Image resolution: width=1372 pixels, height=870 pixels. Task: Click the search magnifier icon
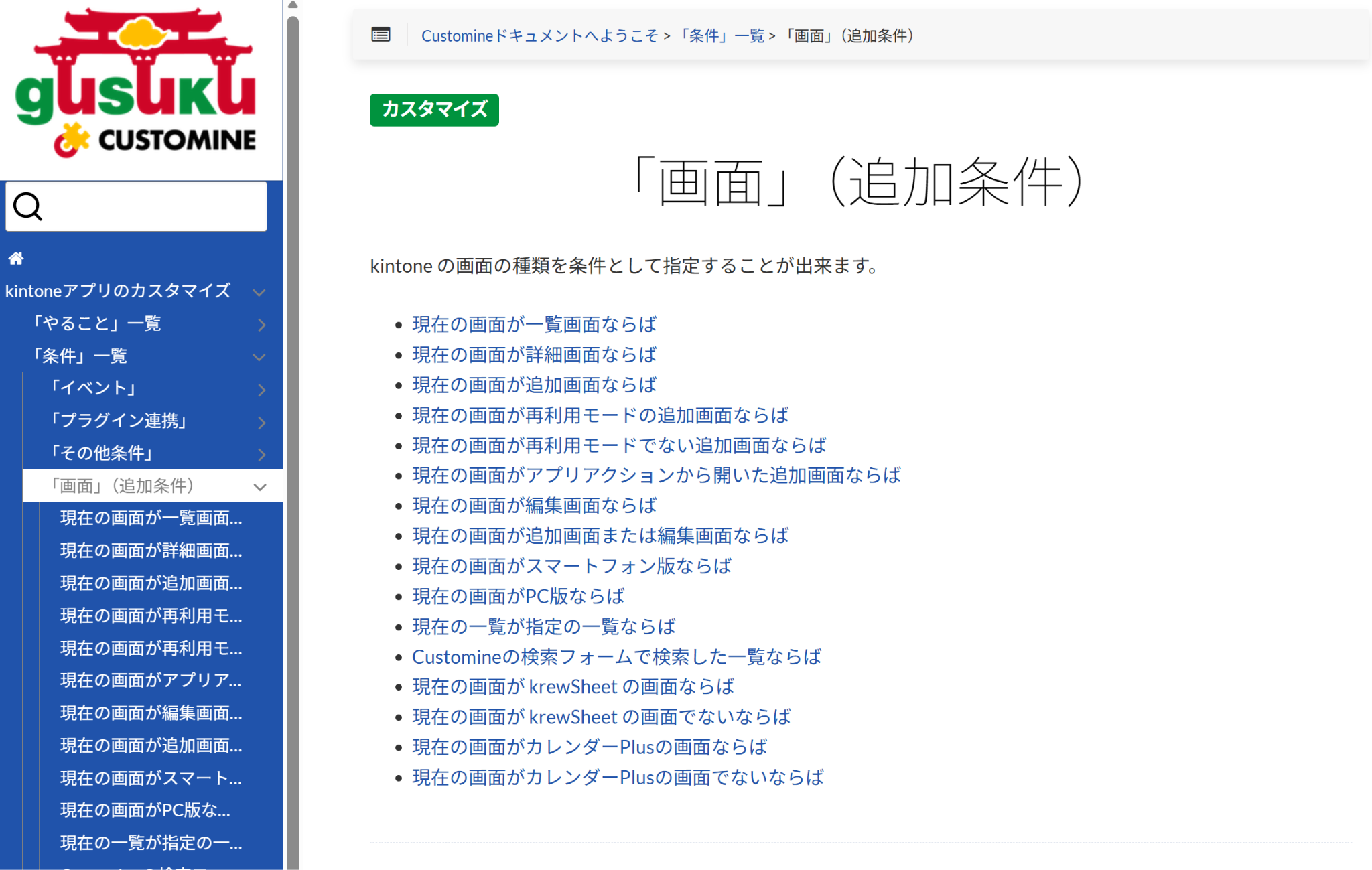[x=28, y=207]
